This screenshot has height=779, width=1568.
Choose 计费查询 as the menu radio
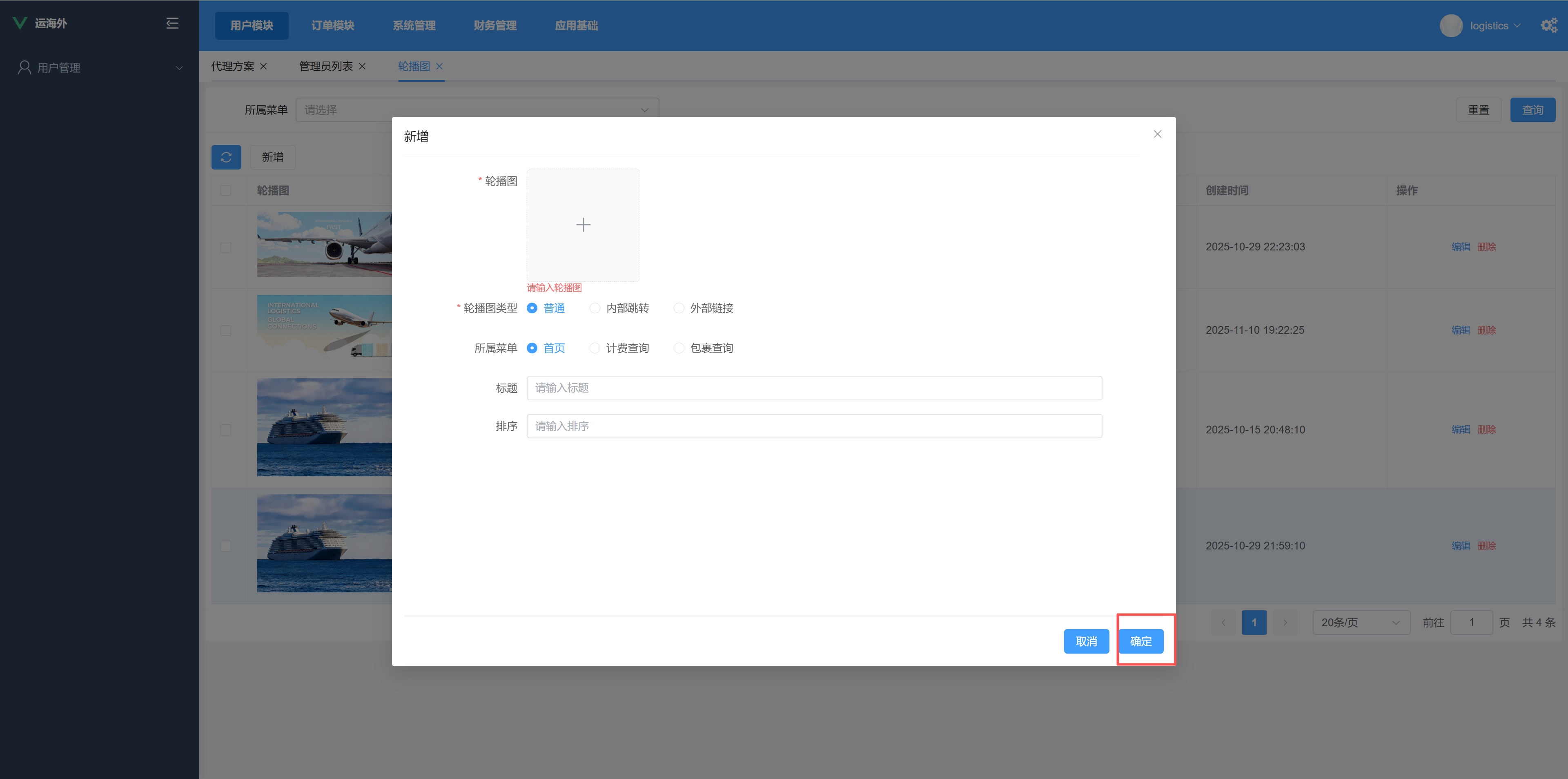coord(595,348)
